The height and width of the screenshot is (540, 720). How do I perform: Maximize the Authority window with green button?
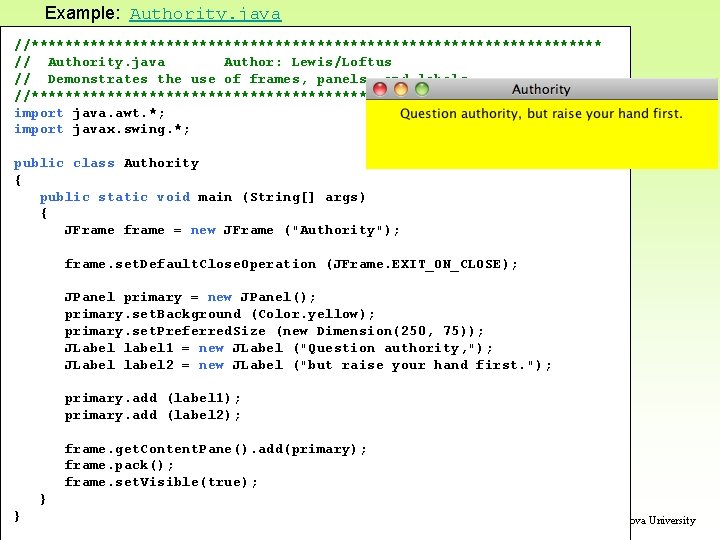pyautogui.click(x=422, y=89)
